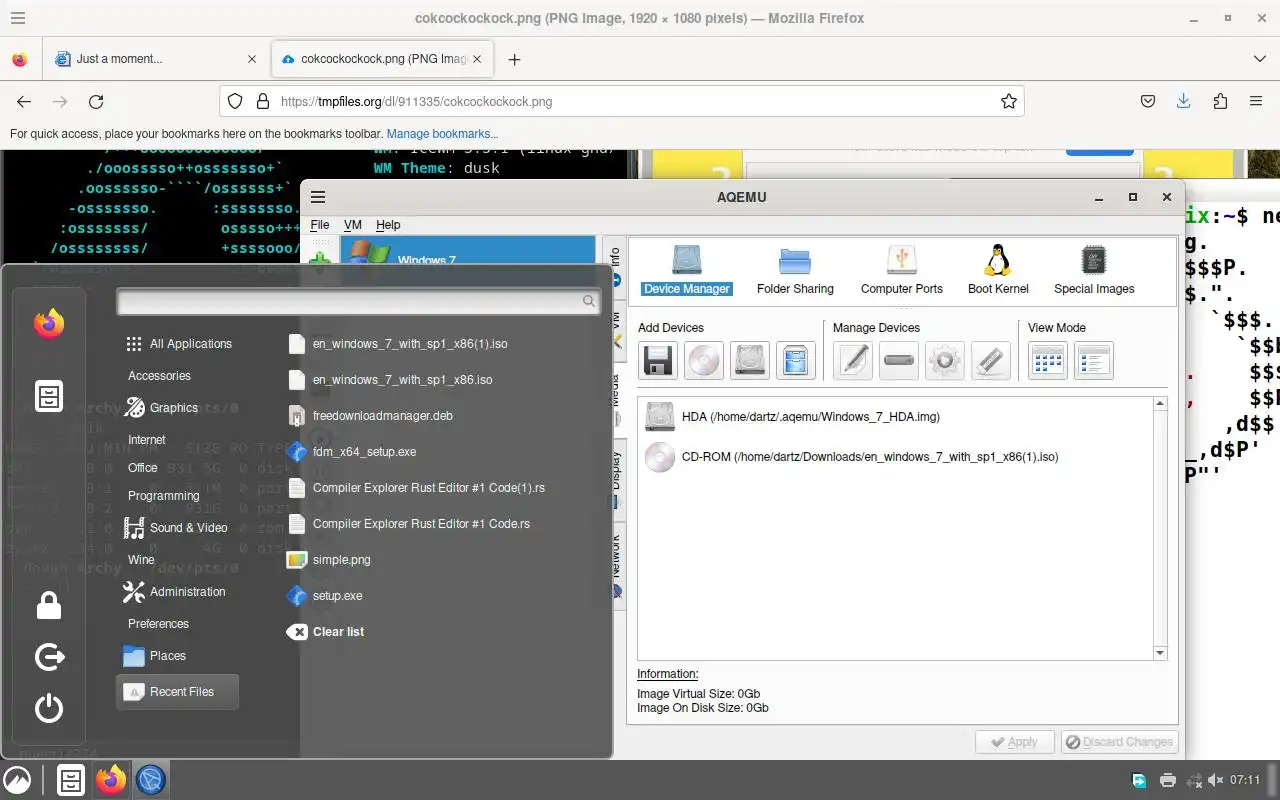Image resolution: width=1280 pixels, height=800 pixels.
Task: Click the pencil edit-device icon under Manage Devices
Action: click(x=853, y=361)
